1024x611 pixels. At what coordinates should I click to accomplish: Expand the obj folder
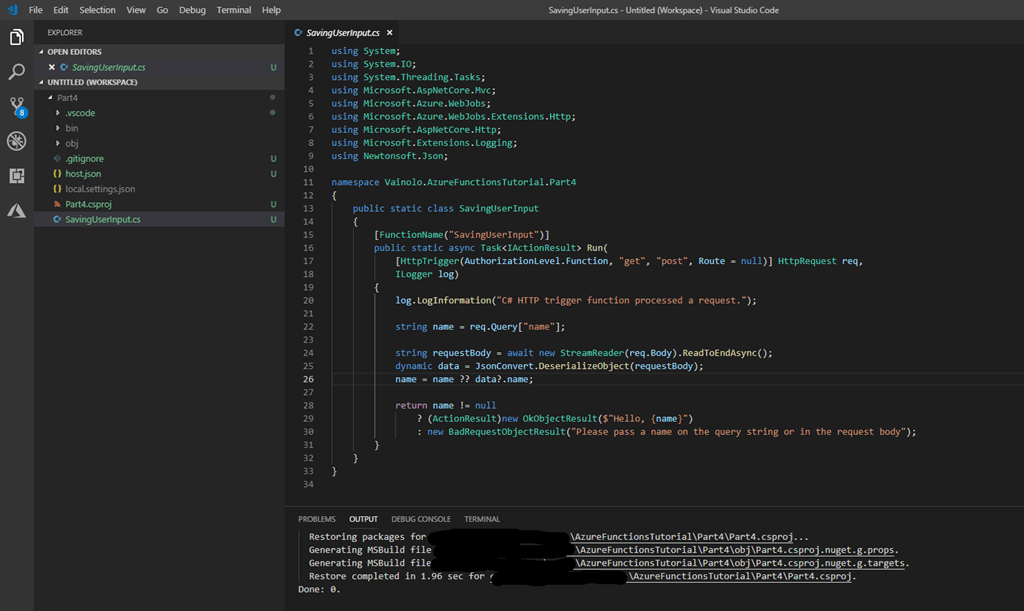pos(58,143)
